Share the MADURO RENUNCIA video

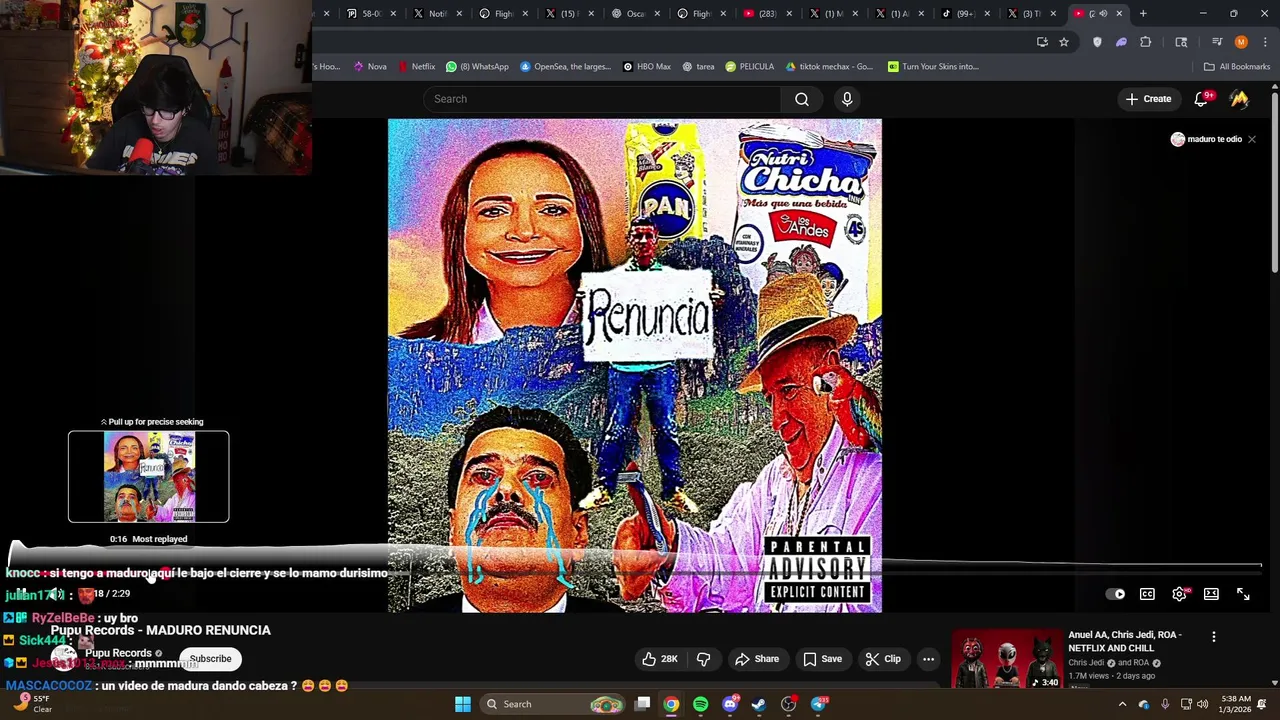coord(757,659)
